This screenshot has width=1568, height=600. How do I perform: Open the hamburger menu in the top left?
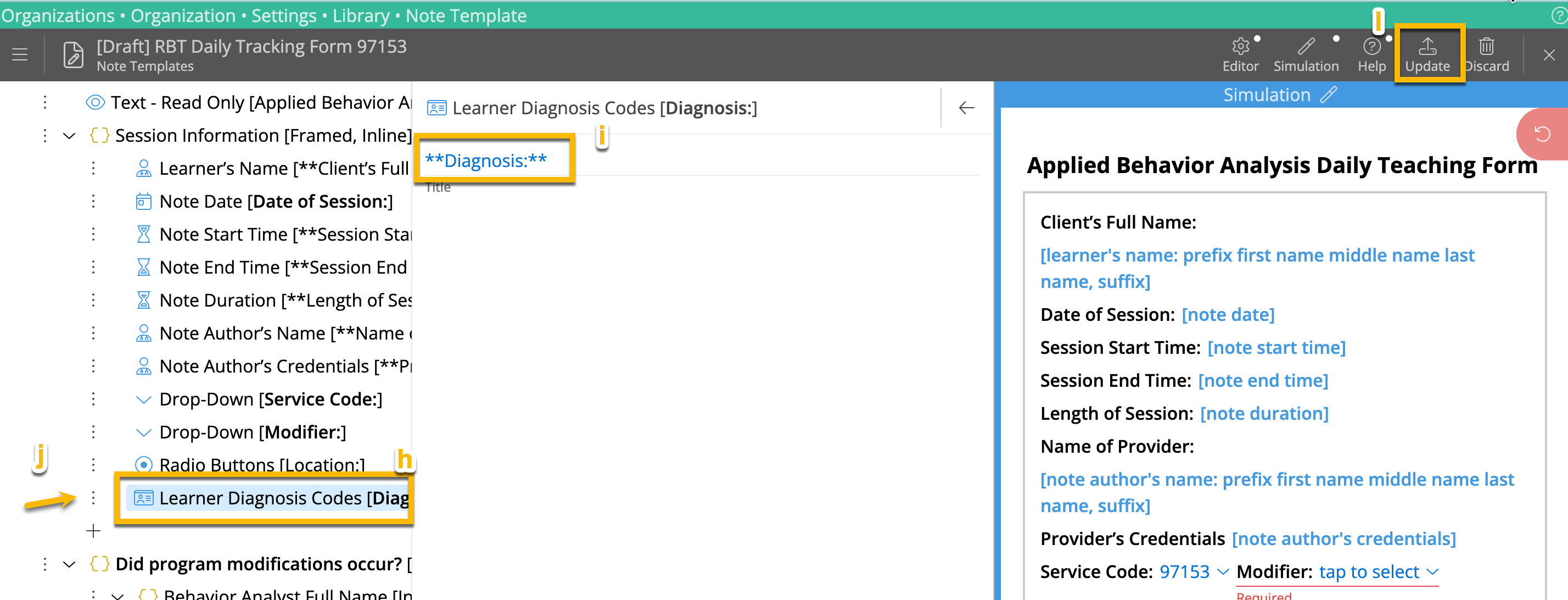19,55
